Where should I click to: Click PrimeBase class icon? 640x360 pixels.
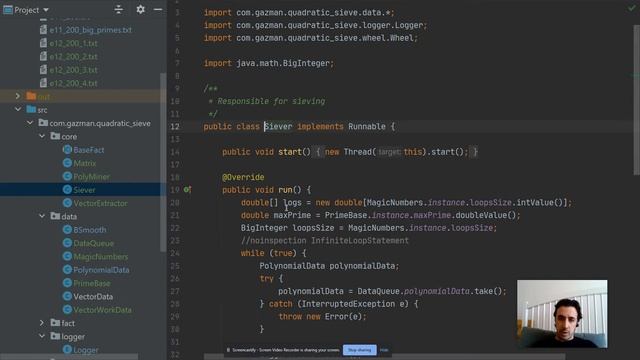67,283
